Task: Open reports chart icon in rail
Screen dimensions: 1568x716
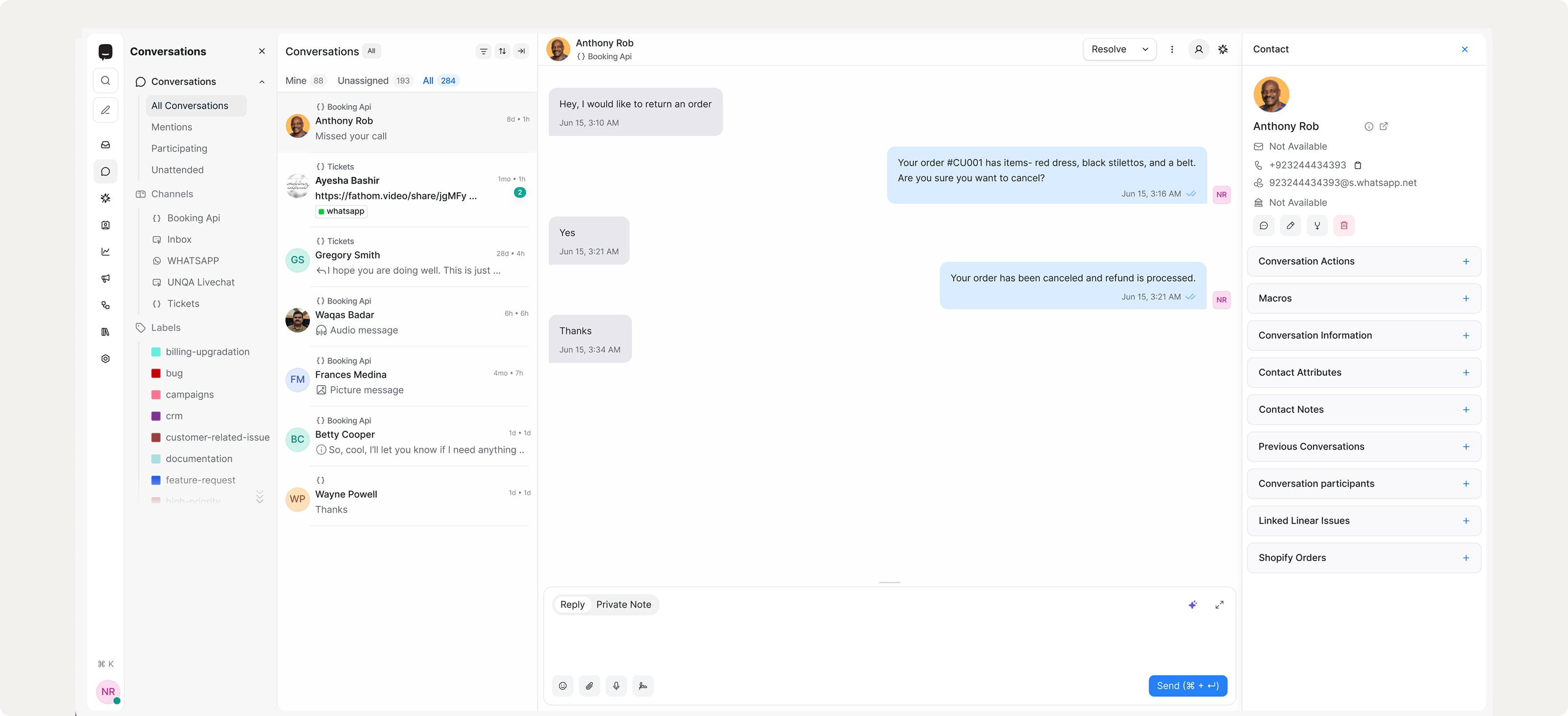Action: point(105,251)
